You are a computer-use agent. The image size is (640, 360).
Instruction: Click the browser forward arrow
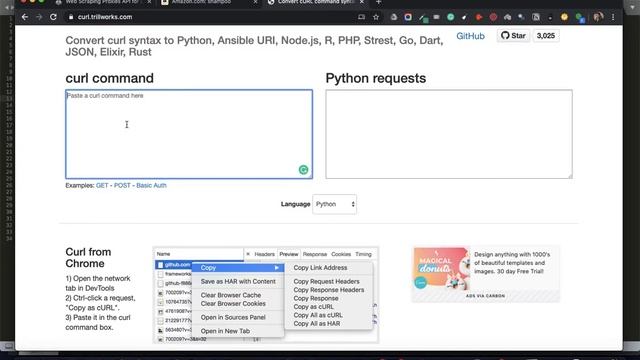pyautogui.click(x=39, y=17)
